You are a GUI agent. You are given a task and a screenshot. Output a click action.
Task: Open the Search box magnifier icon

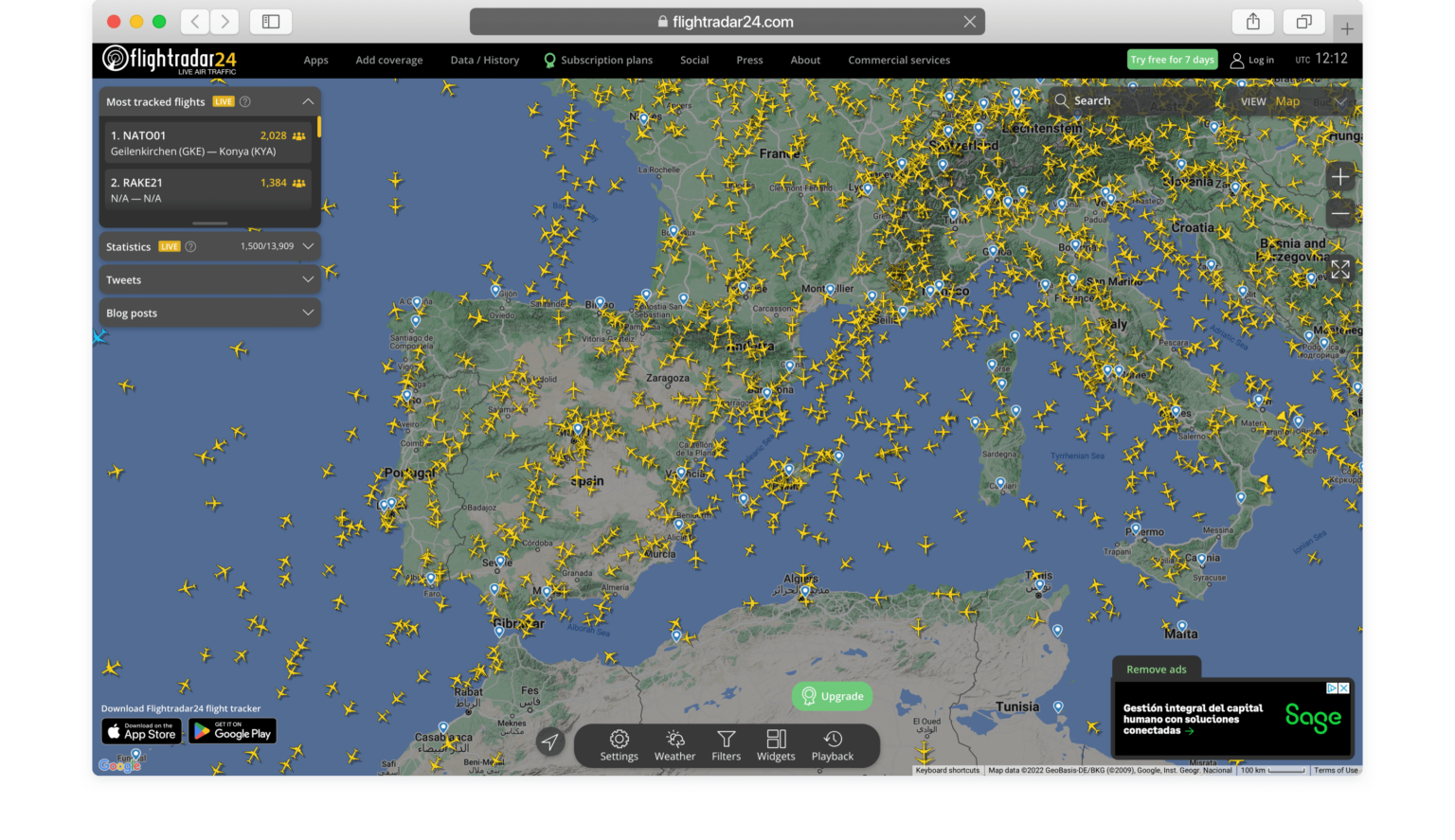pos(1065,100)
